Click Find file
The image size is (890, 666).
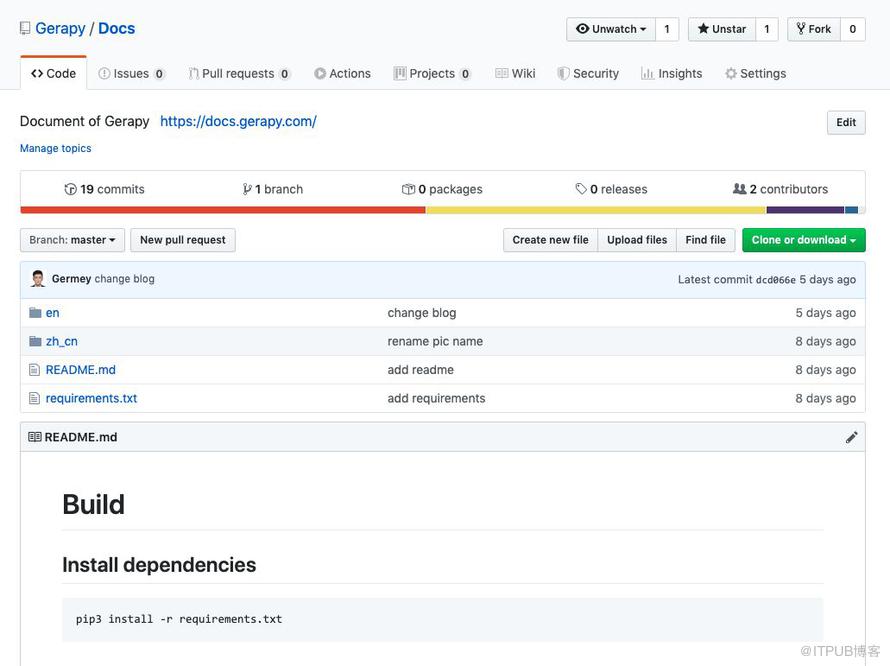click(706, 240)
